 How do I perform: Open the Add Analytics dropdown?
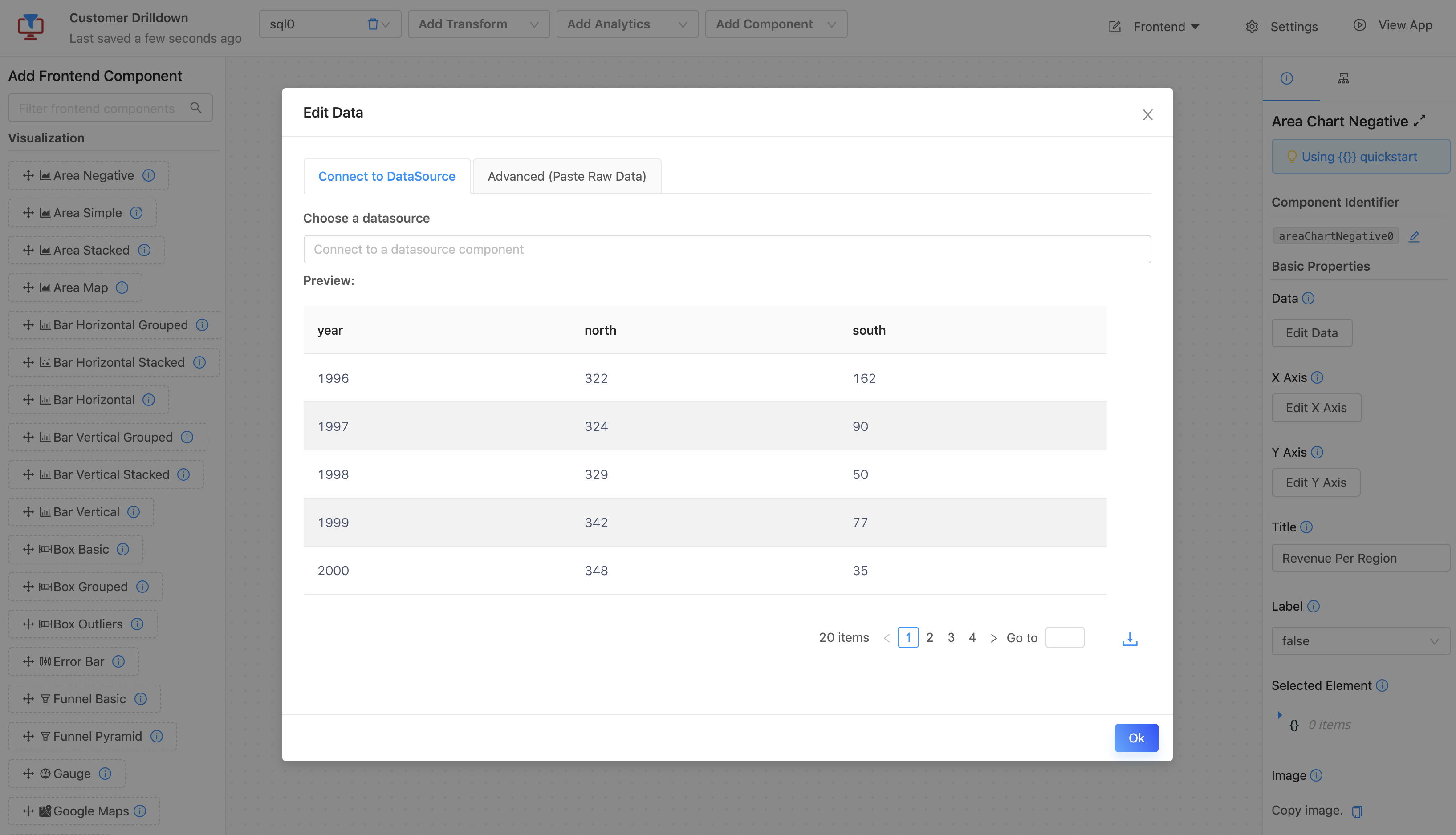[x=627, y=24]
